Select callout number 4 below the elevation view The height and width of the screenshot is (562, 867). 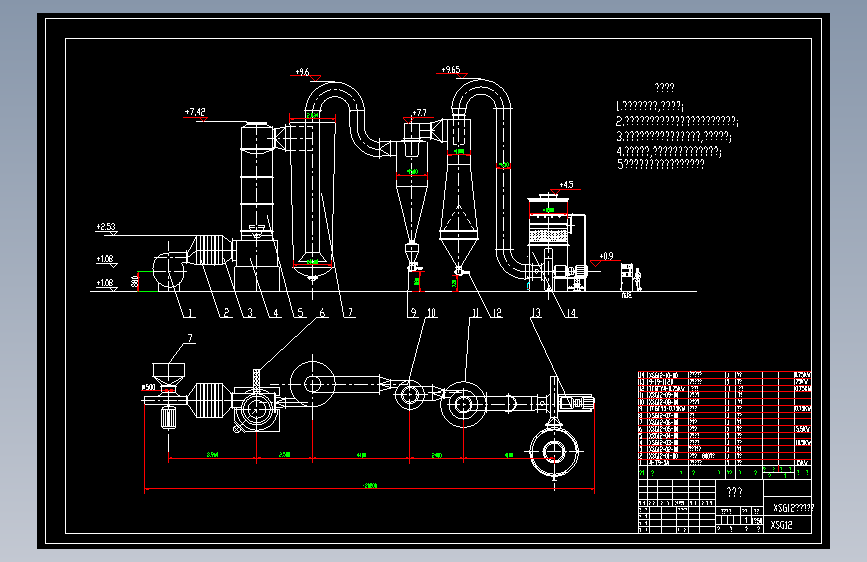click(x=275, y=313)
